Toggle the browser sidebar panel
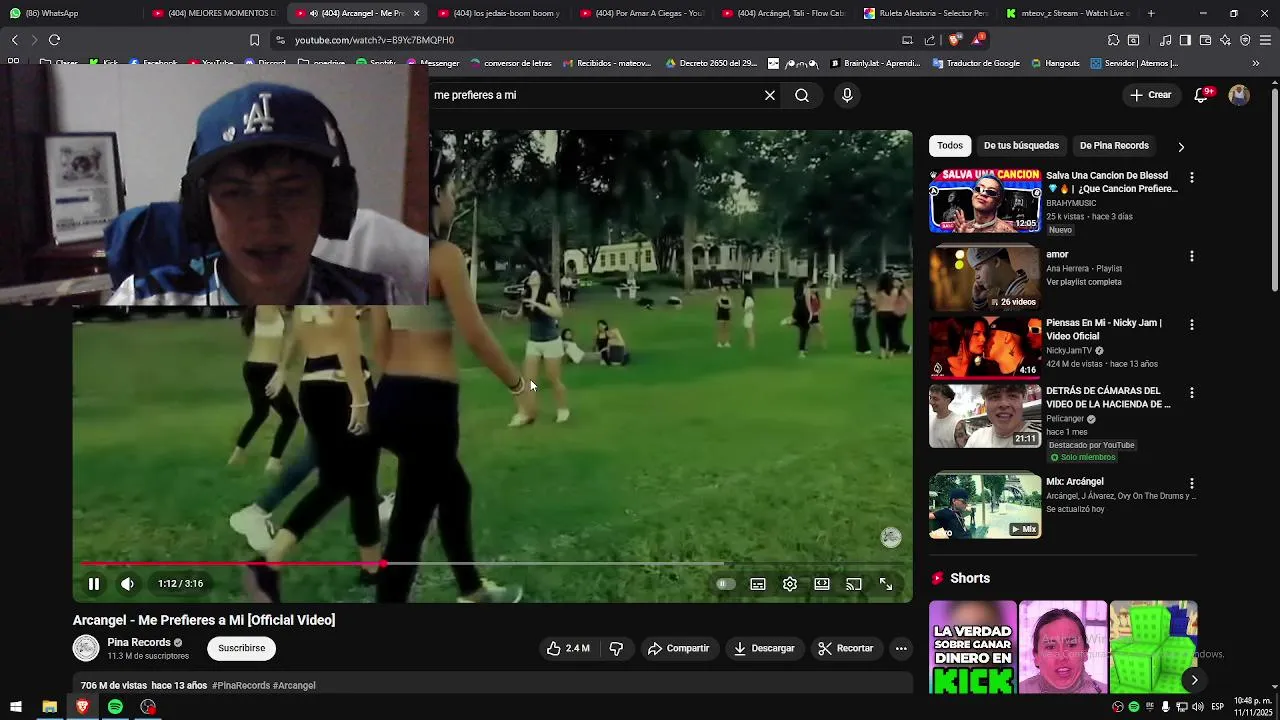Viewport: 1280px width, 720px height. click(1185, 40)
